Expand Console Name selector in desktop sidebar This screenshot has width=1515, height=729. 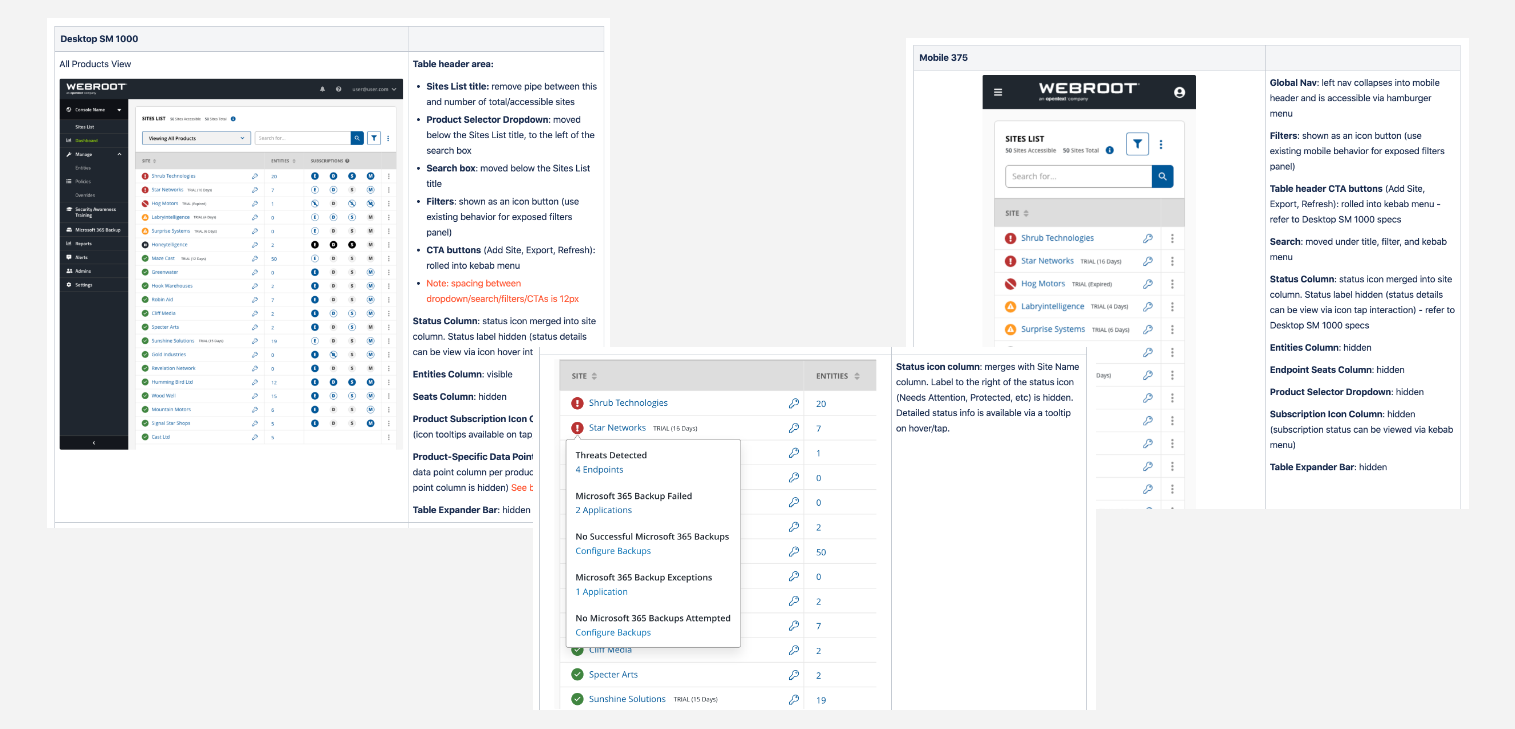coord(94,110)
